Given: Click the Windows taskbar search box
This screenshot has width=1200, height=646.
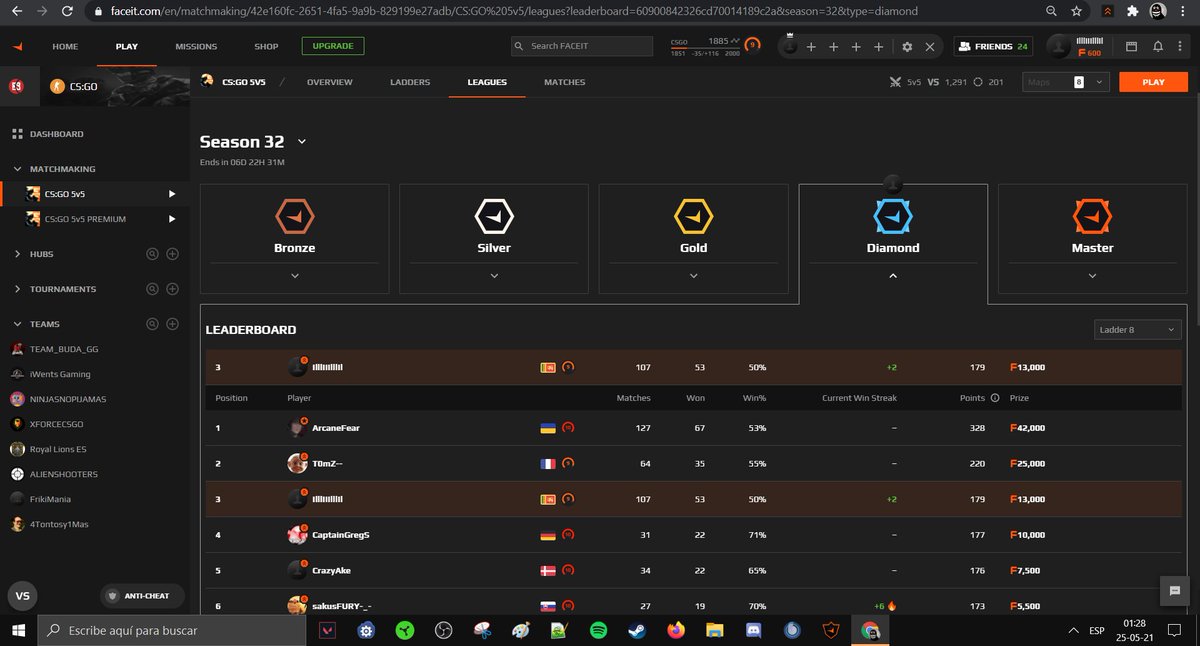Looking at the screenshot, I should pos(173,631).
